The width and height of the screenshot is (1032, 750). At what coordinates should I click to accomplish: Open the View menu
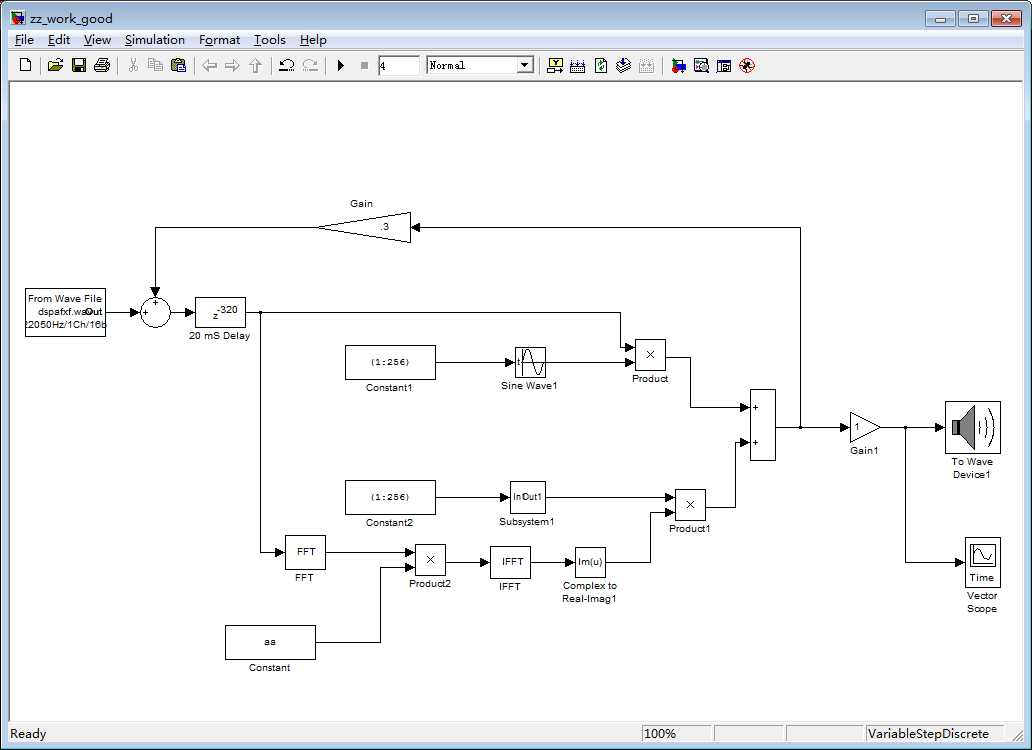tap(97, 40)
